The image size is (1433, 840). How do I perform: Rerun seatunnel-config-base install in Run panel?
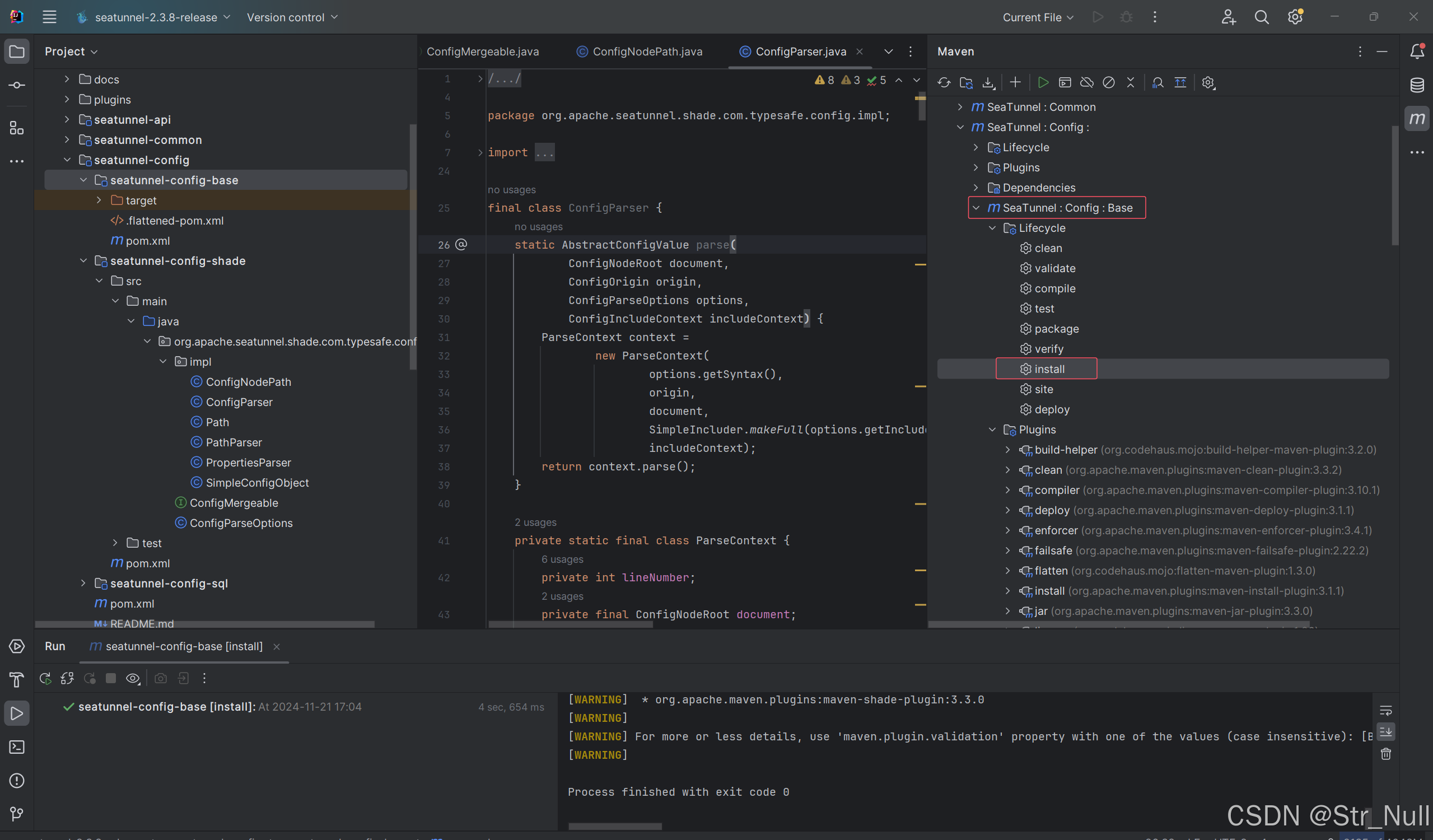[x=45, y=678]
